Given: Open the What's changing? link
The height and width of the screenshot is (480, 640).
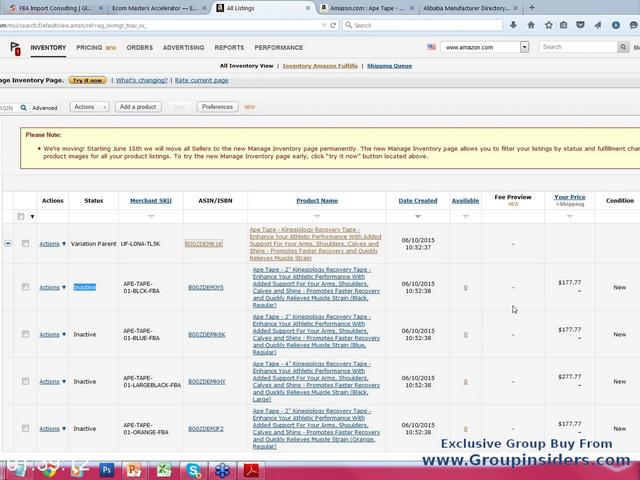Looking at the screenshot, I should (x=142, y=80).
